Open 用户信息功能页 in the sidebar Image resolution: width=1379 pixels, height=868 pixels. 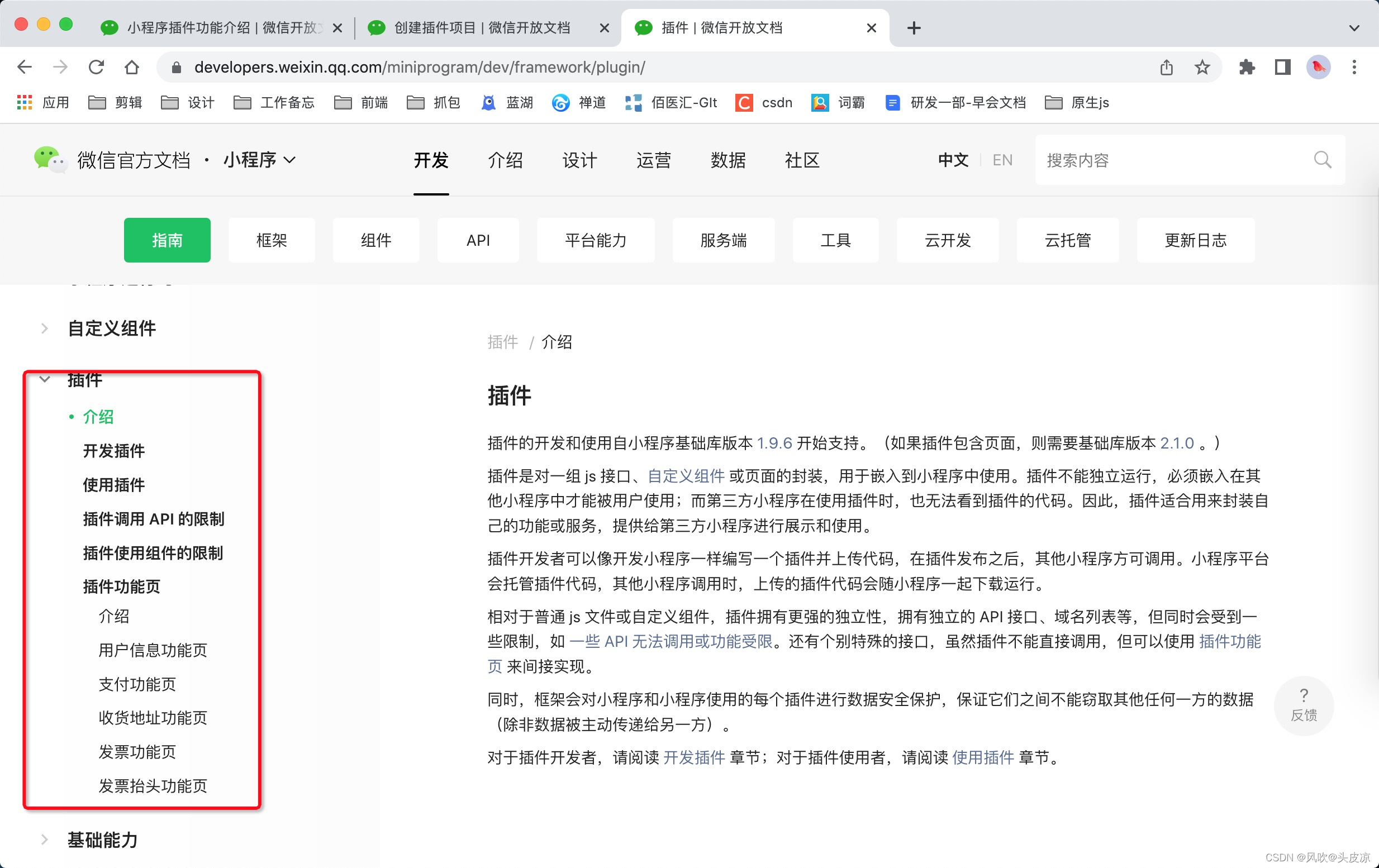click(153, 650)
